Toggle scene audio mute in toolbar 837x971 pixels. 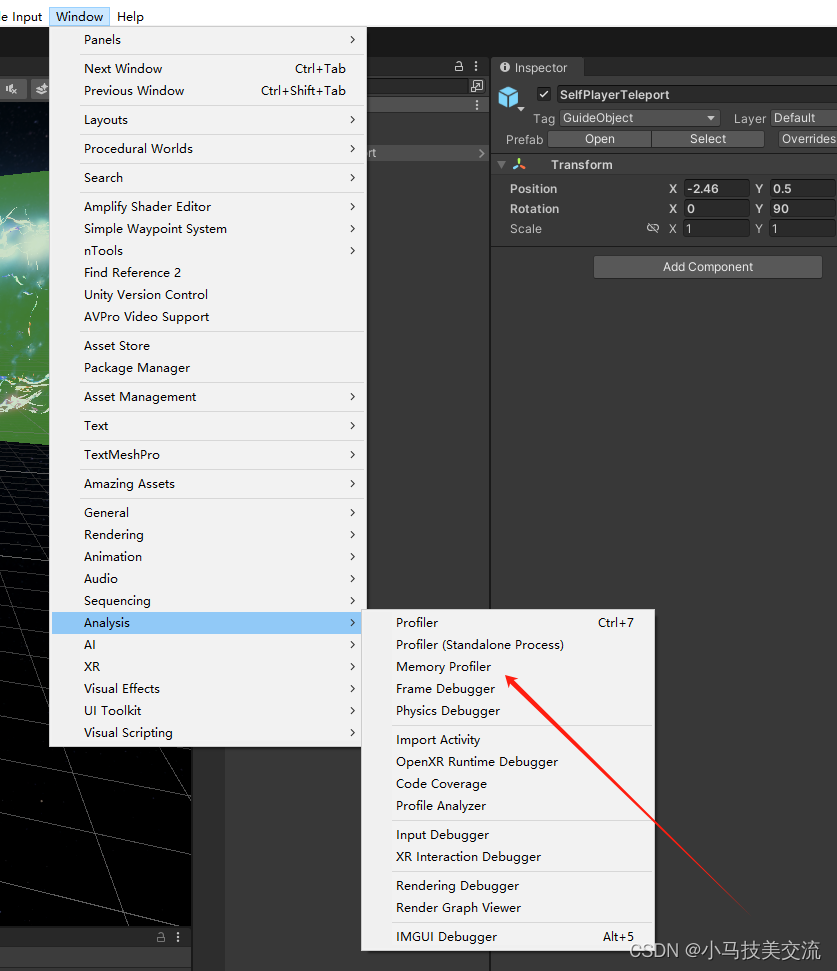pyautogui.click(x=14, y=89)
